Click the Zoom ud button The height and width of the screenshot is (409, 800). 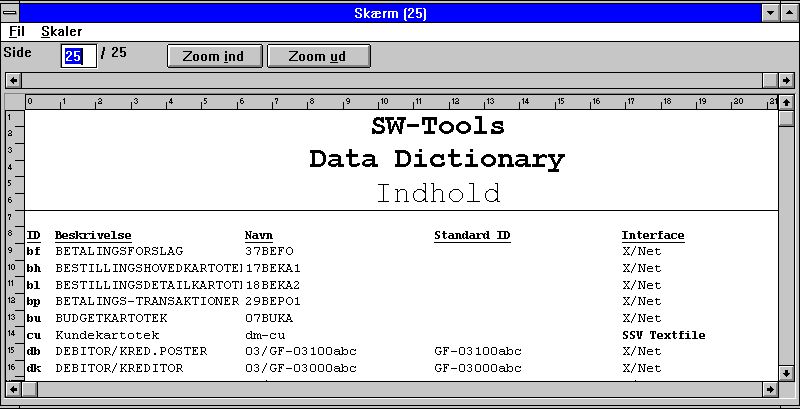(x=318, y=56)
